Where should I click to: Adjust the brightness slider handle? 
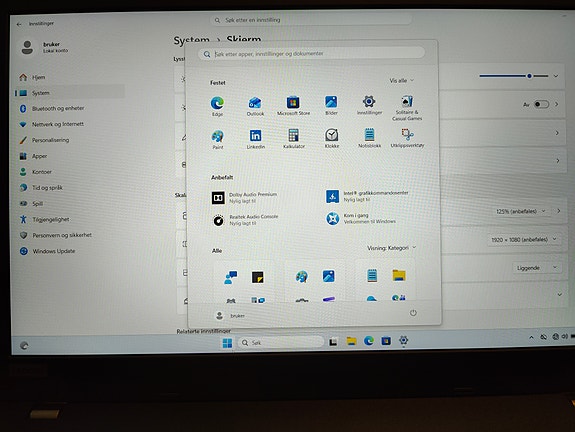coord(529,76)
